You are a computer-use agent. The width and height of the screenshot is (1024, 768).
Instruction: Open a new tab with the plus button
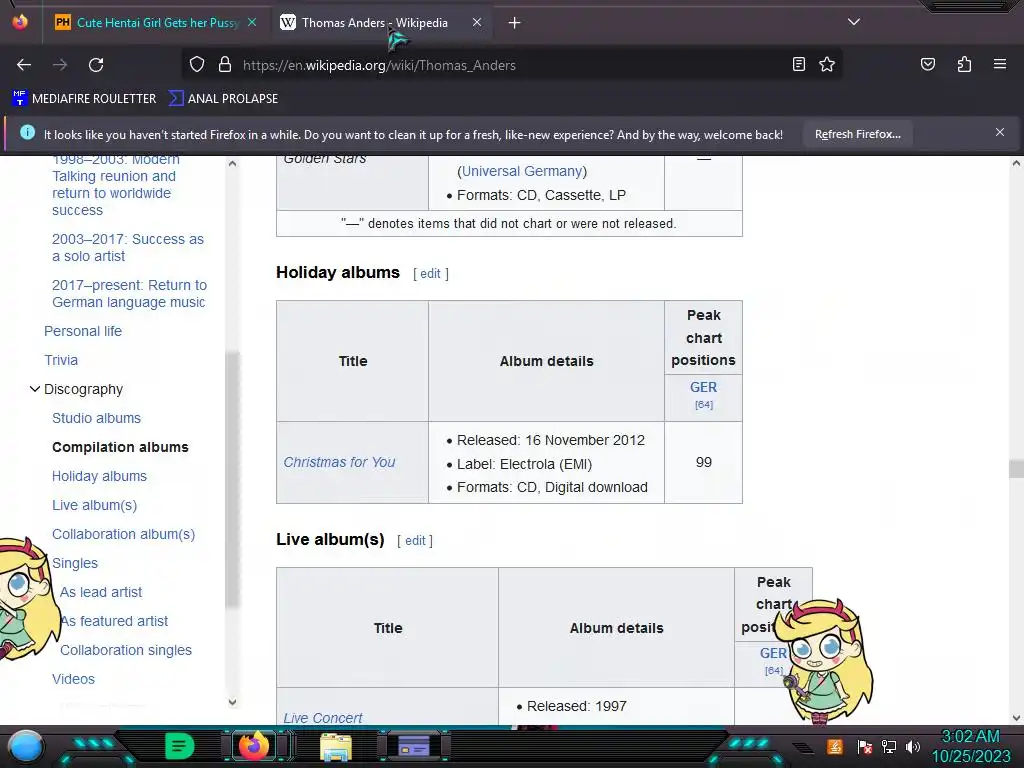click(514, 23)
